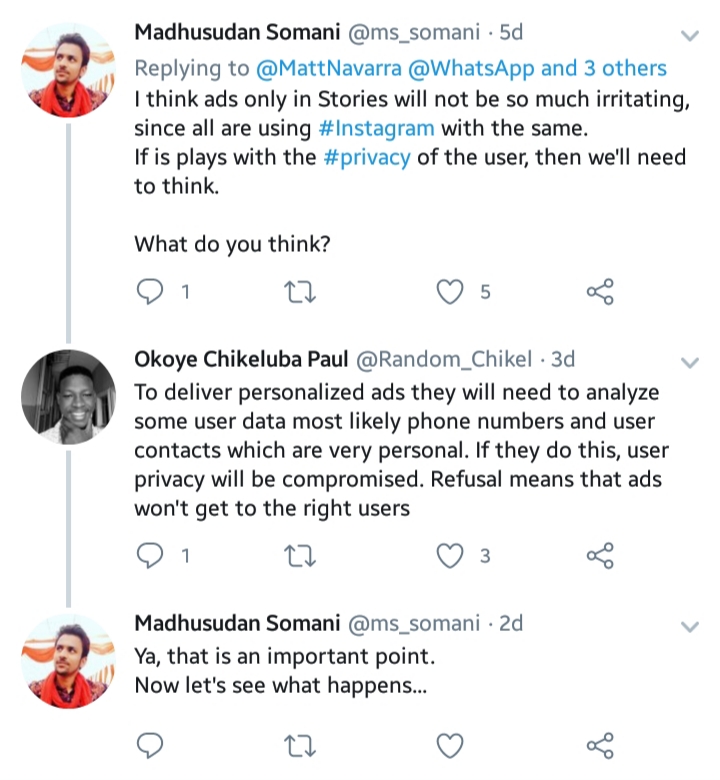Like the "Ya, that is an important point" tweet
The height and width of the screenshot is (780, 720).
click(452, 745)
